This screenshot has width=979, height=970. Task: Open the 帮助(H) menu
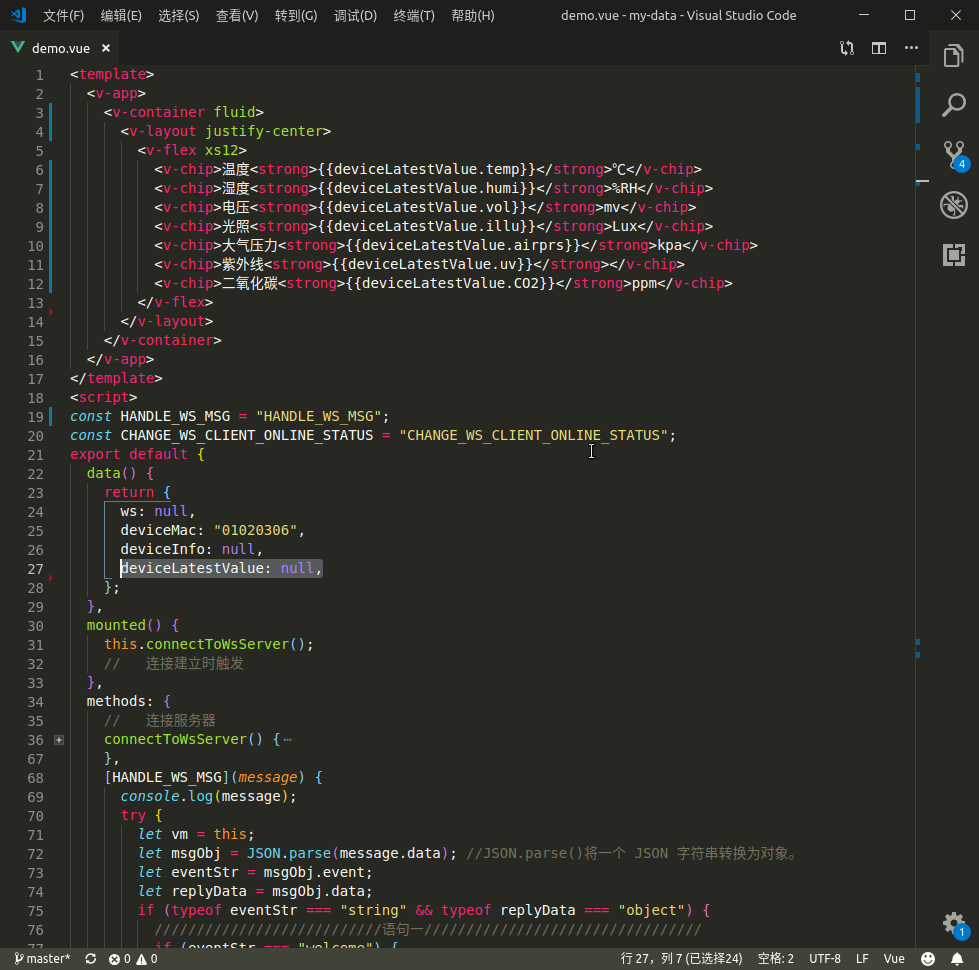point(473,16)
